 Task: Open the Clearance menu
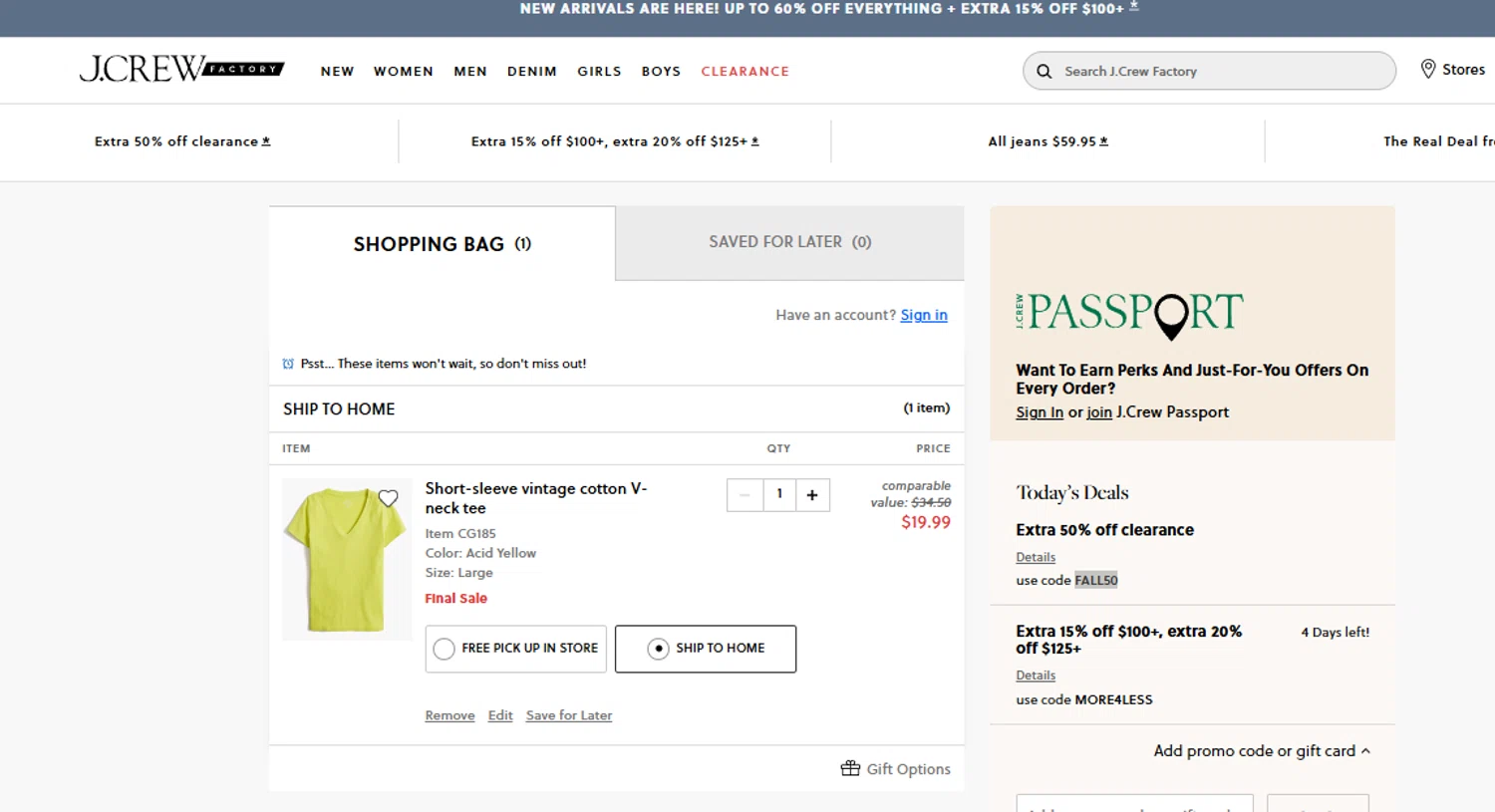click(745, 71)
